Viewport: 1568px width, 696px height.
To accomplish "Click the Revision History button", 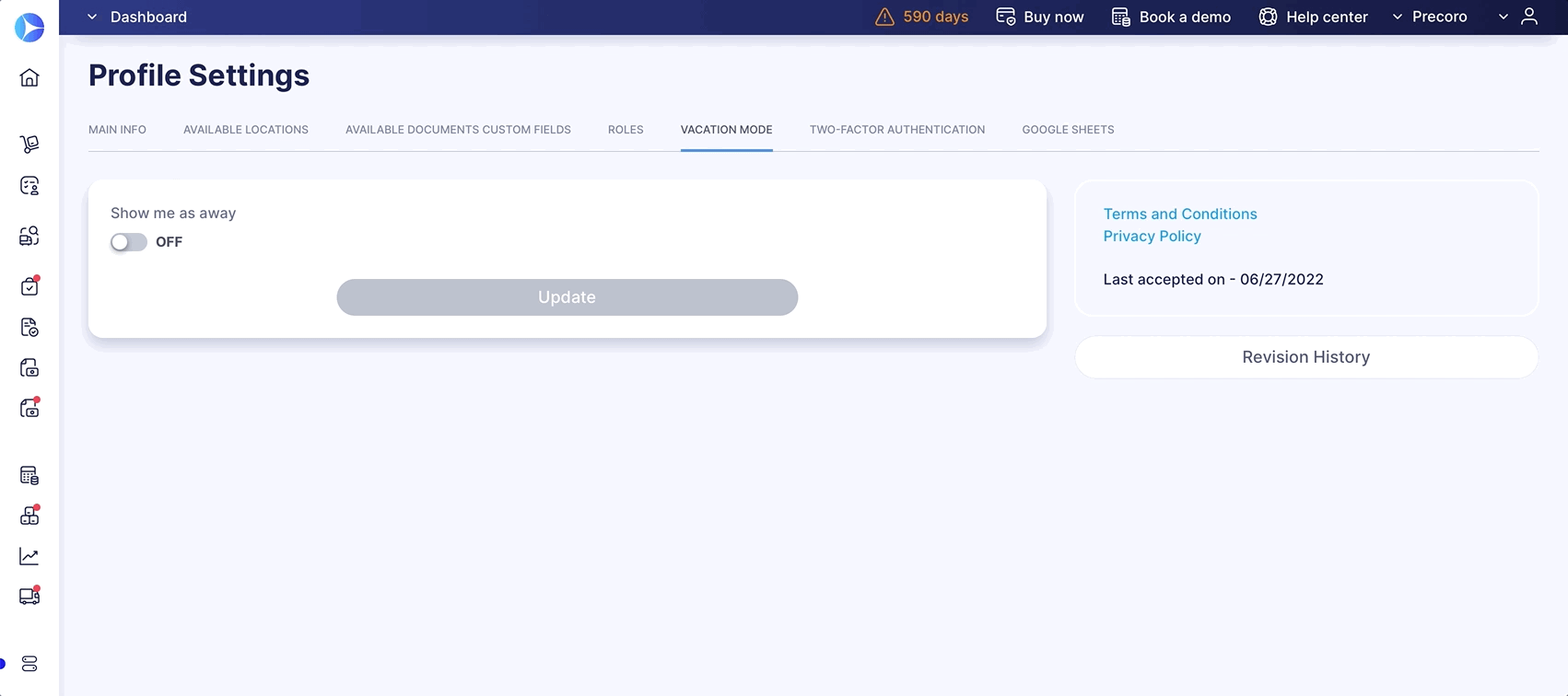I will point(1305,357).
